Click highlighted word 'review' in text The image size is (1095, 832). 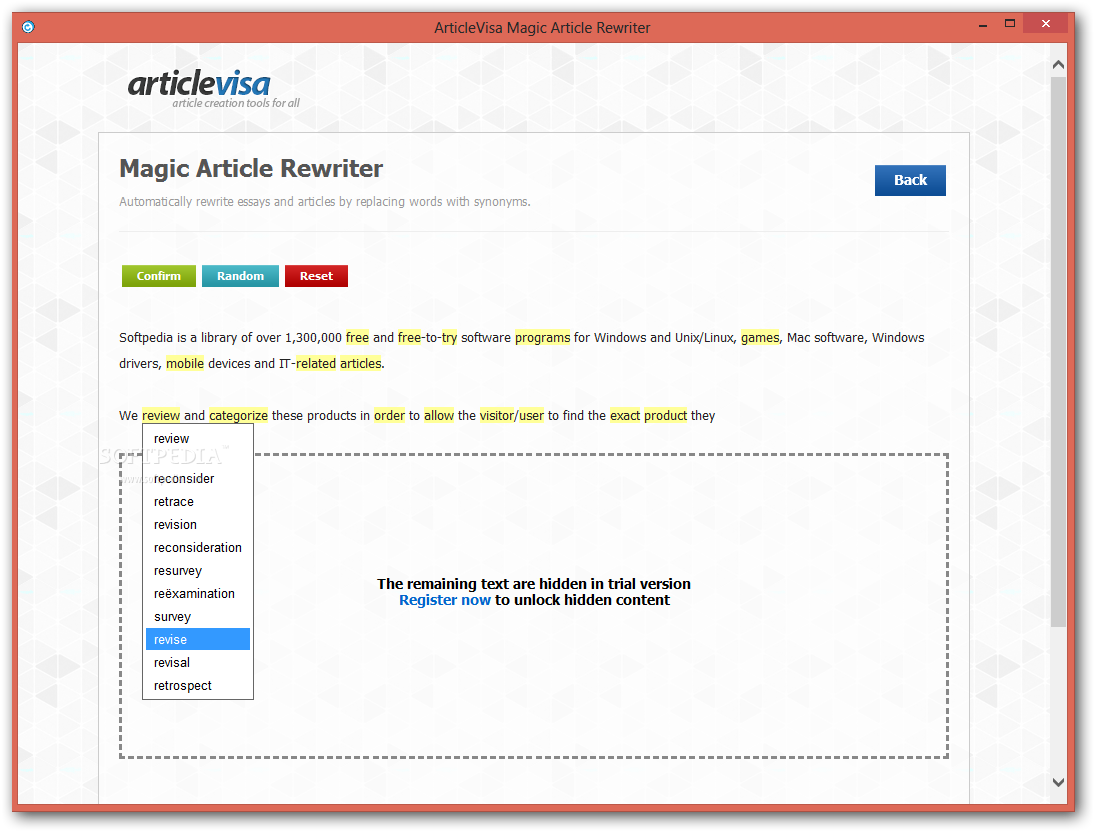[x=161, y=416]
